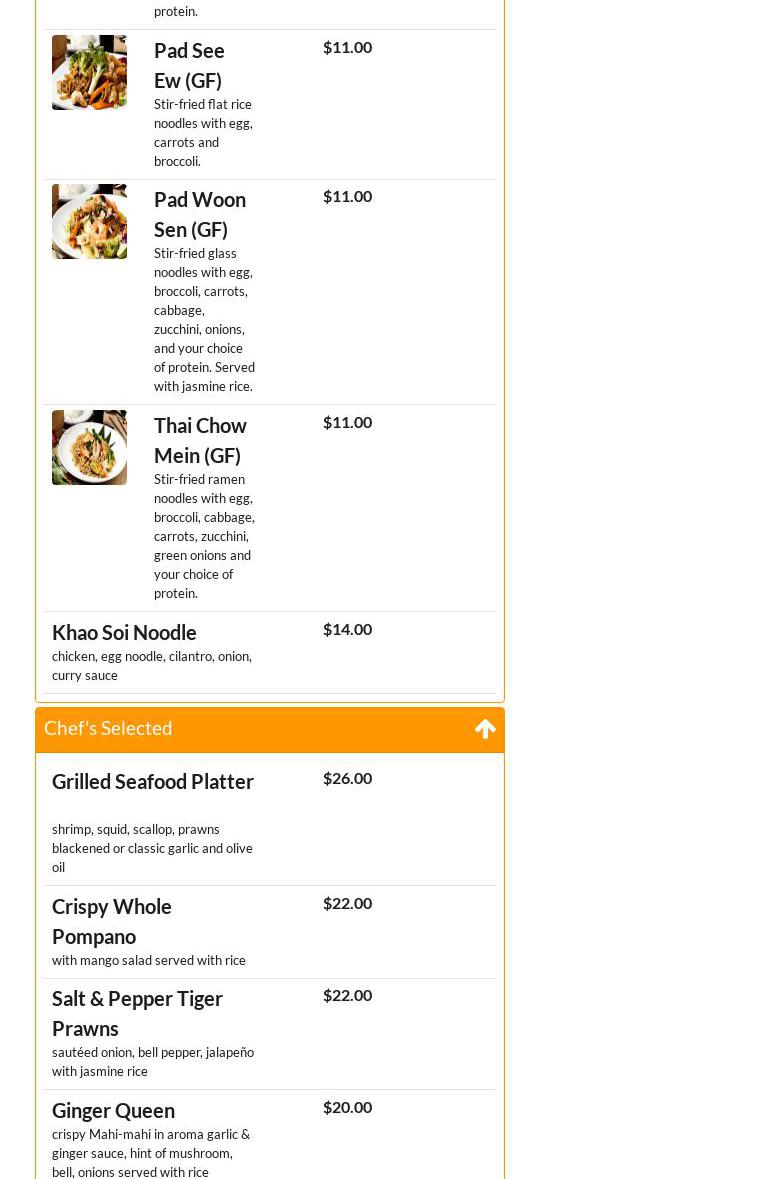Click the $14.00 Khao Soi Noodle price
The width and height of the screenshot is (770, 1179).
click(x=347, y=629)
